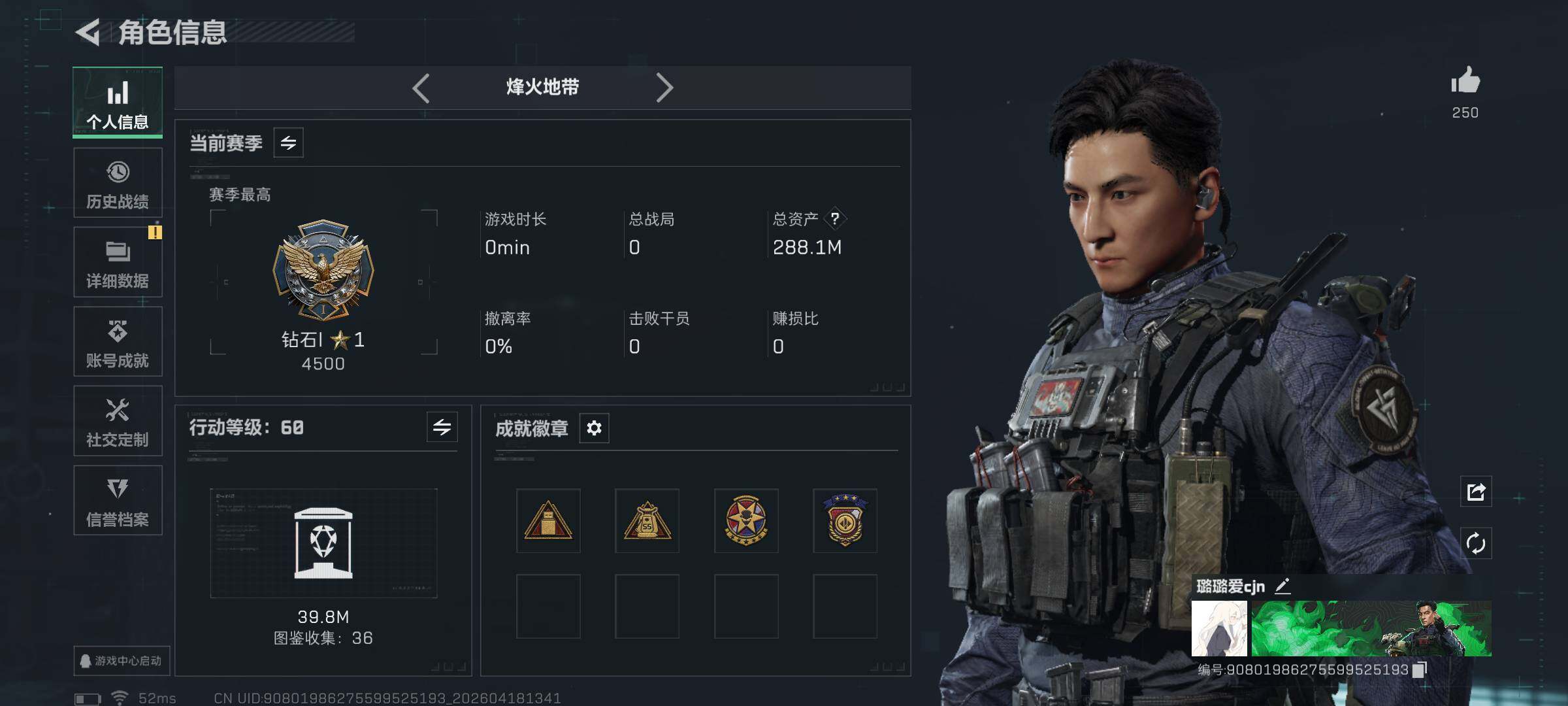
Task: Open the 信誉档案 tab
Action: pyautogui.click(x=118, y=501)
